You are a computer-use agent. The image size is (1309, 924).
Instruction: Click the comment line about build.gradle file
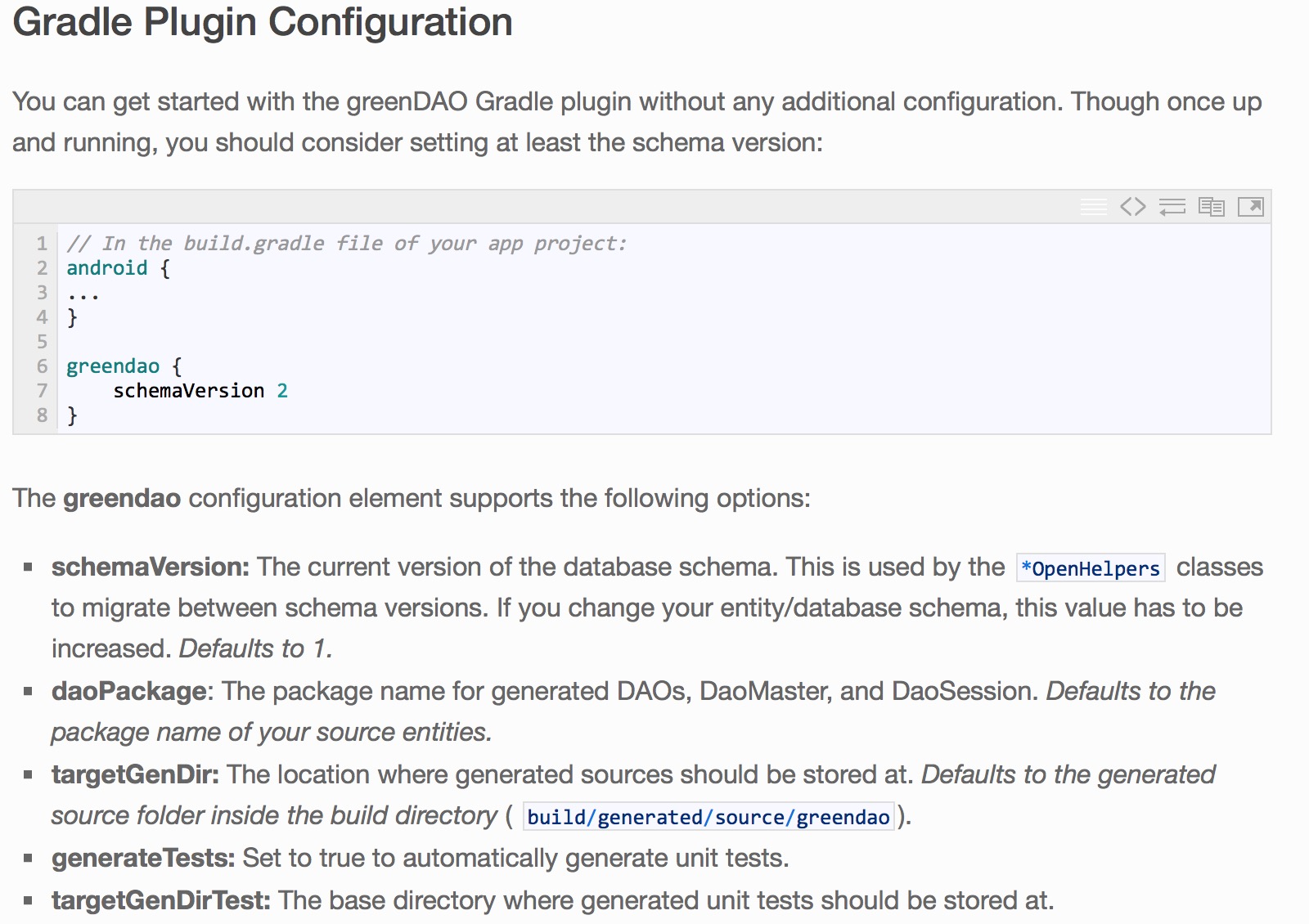click(x=346, y=244)
